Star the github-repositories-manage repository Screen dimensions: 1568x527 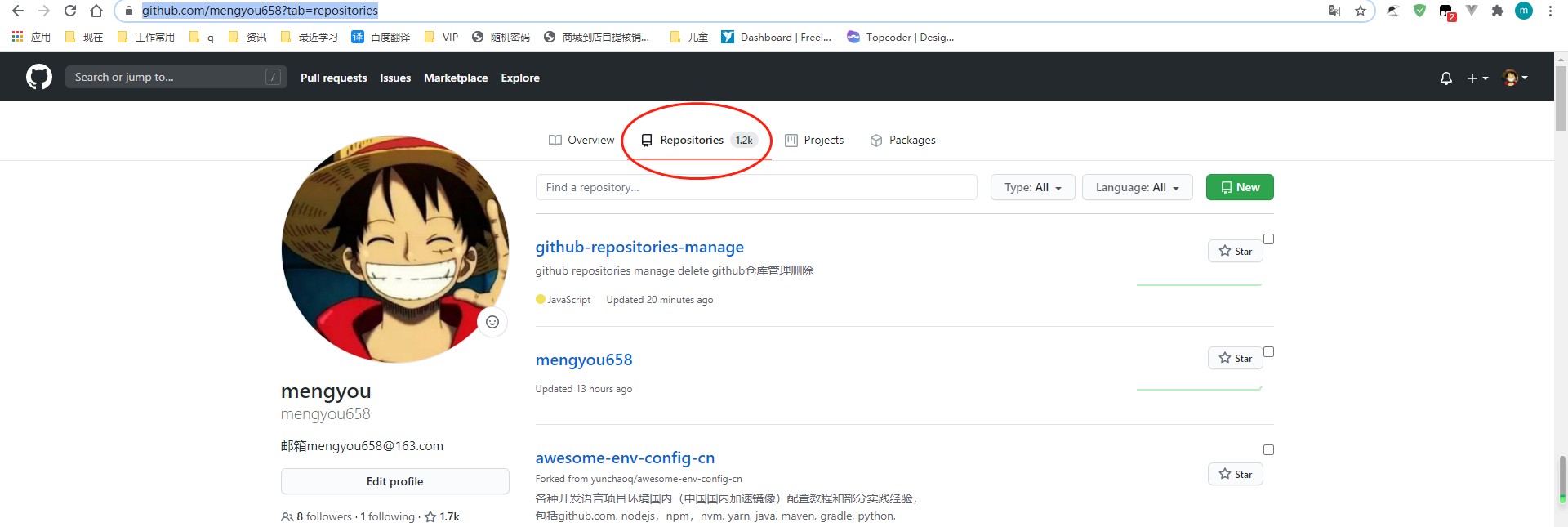[1235, 251]
